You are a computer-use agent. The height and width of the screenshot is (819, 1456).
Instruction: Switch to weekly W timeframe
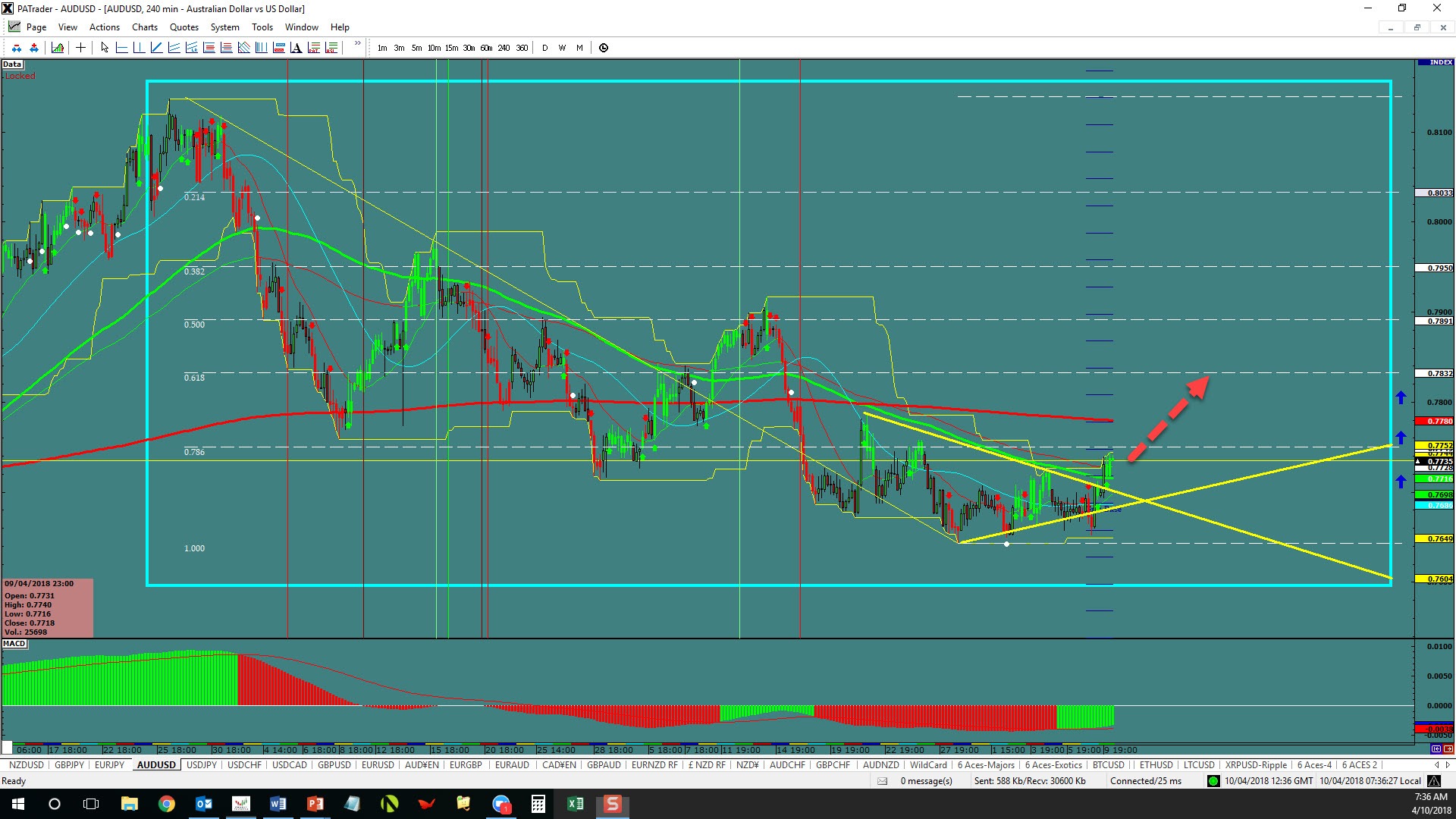point(562,48)
